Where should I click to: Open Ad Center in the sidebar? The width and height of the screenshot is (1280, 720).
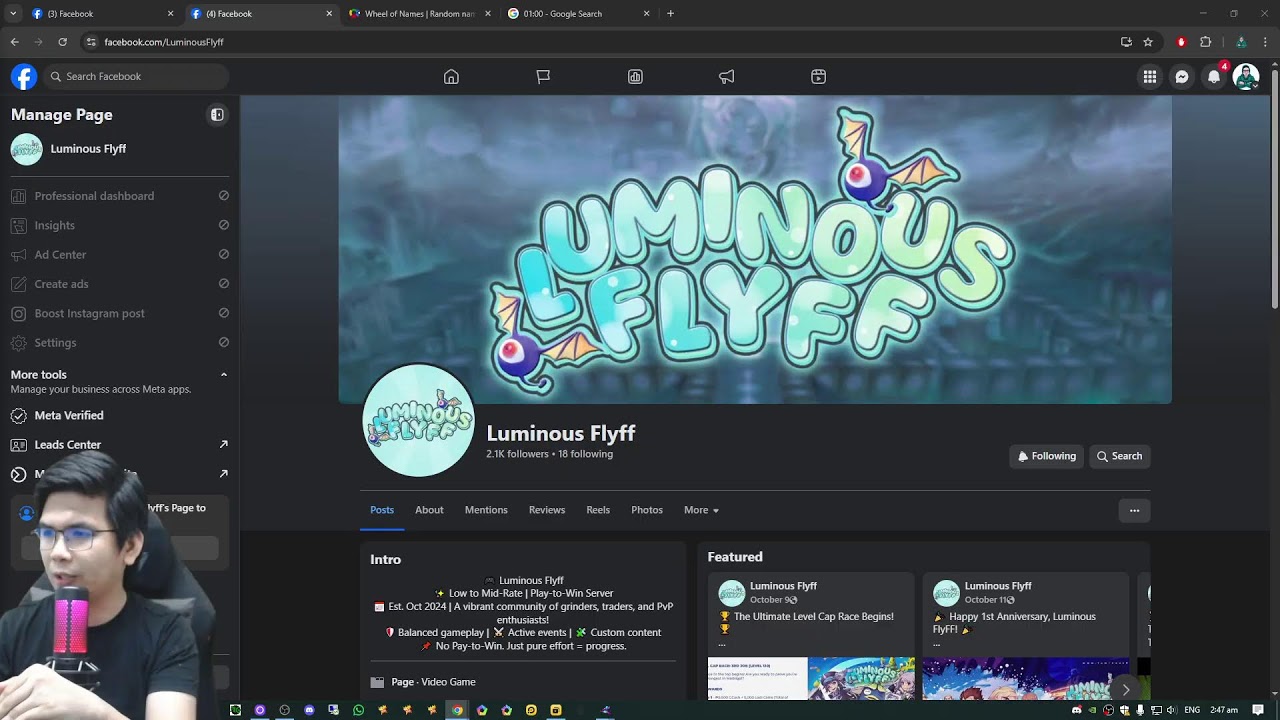point(120,255)
